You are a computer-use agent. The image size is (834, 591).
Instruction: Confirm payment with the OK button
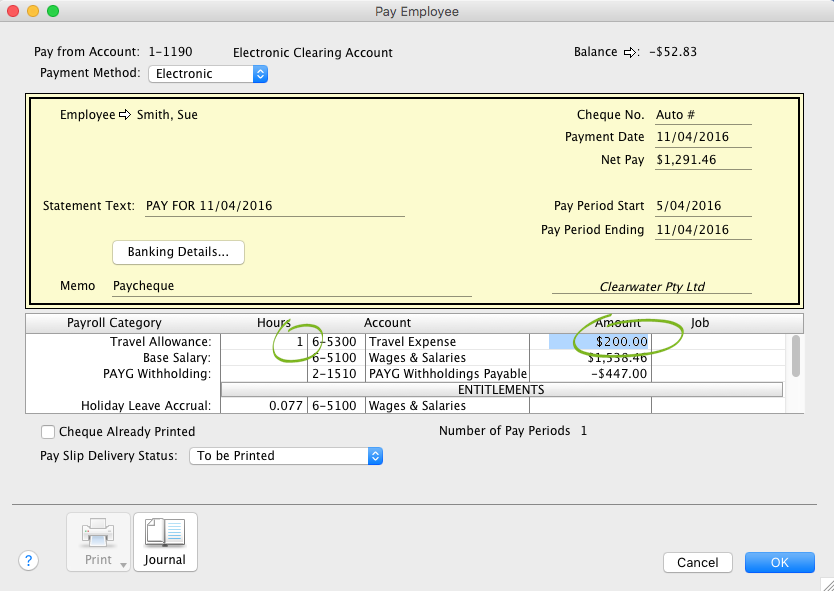(x=779, y=563)
